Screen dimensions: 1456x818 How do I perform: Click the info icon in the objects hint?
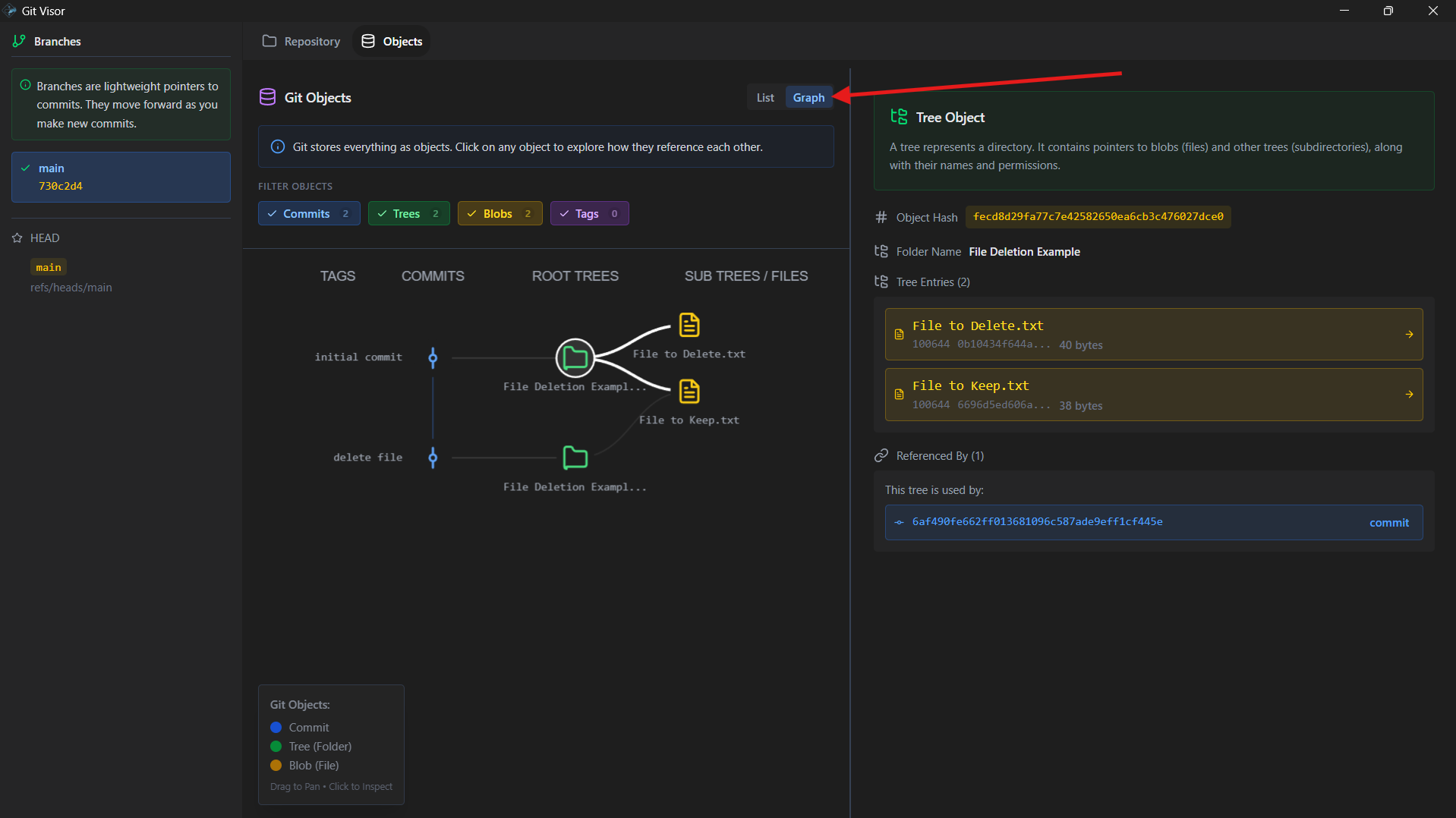click(x=278, y=146)
